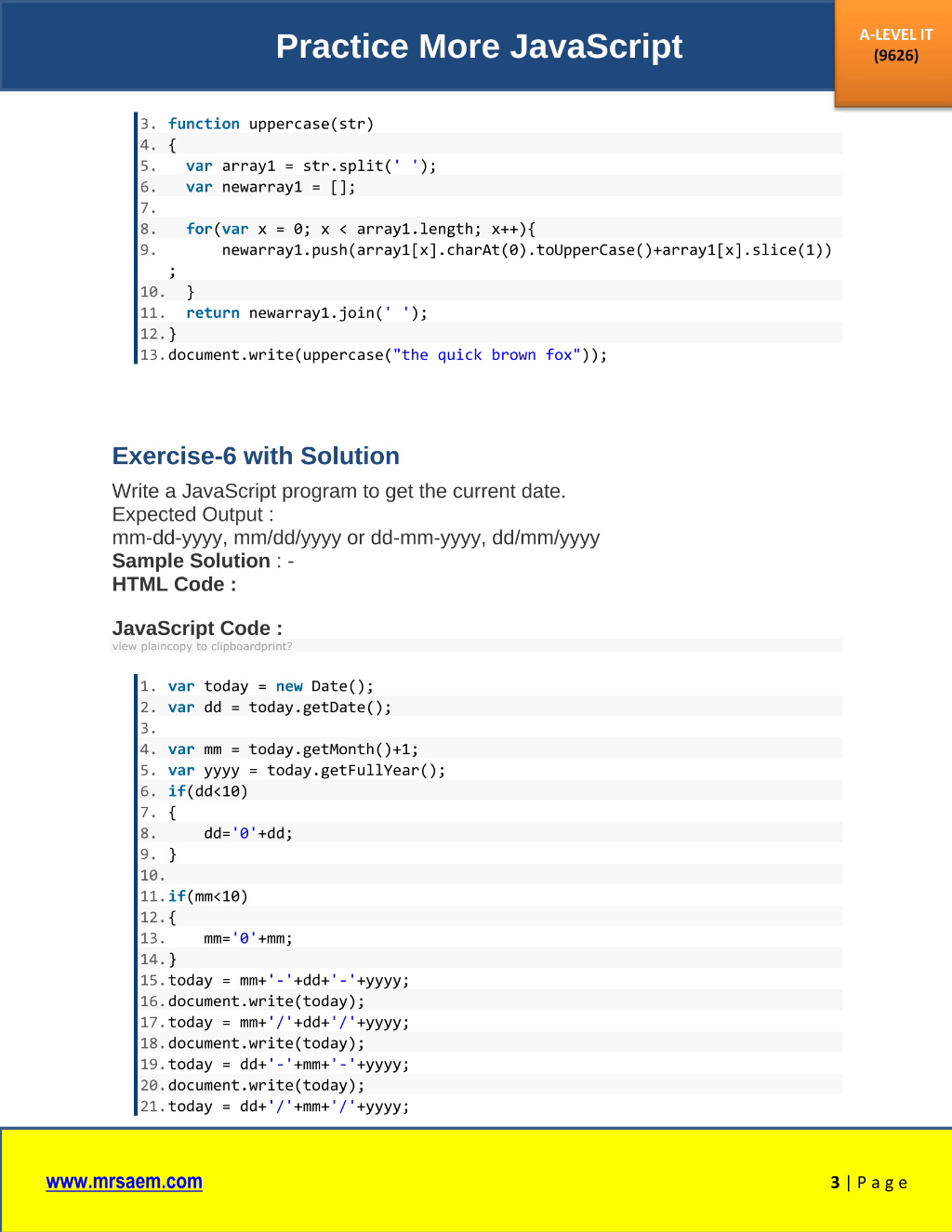Click the expected output date formats line
952x1232 pixels.
coord(356,538)
